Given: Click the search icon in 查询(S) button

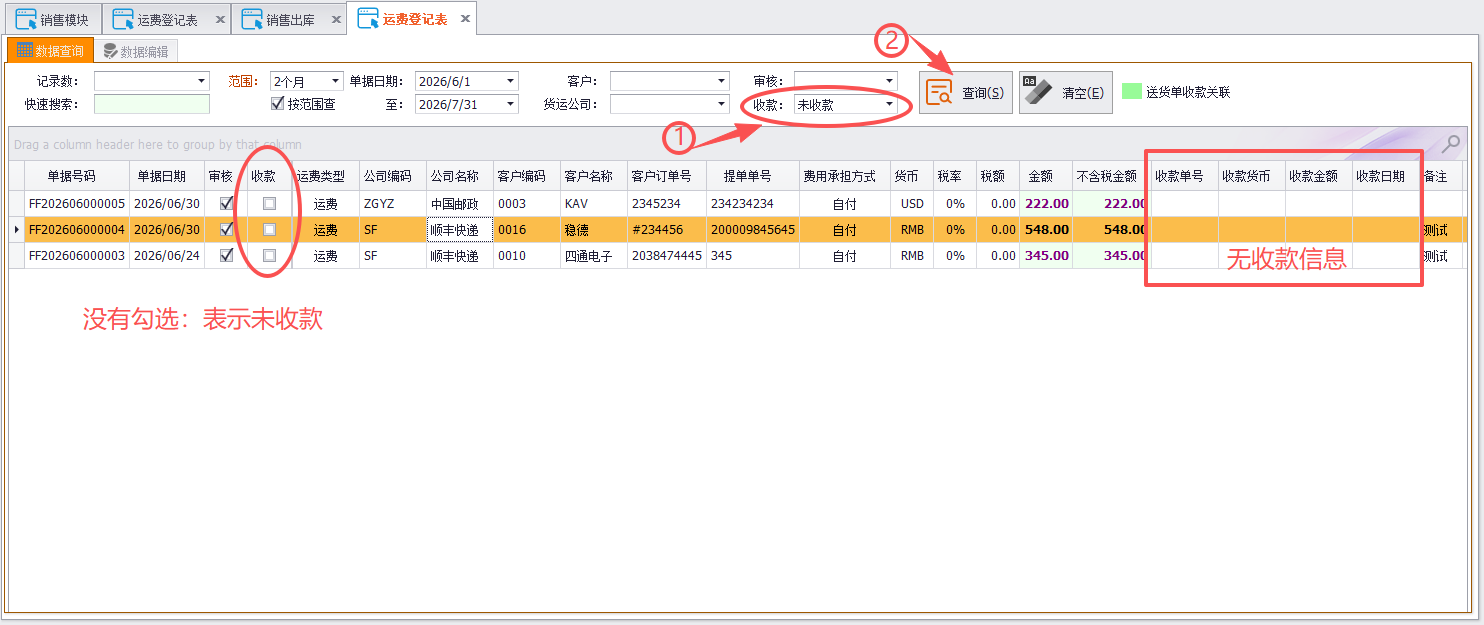Looking at the screenshot, I should click(939, 93).
